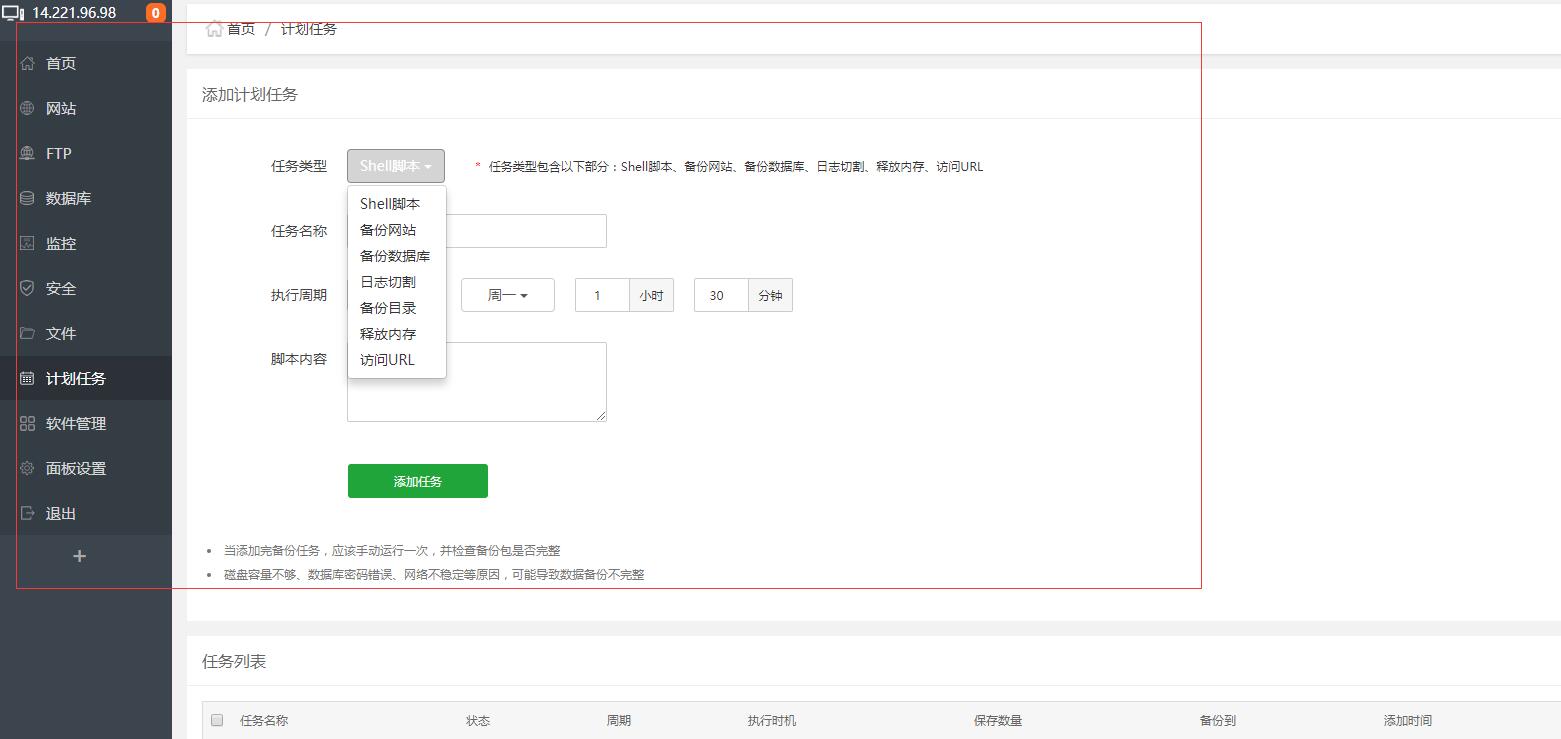Click the 周期 column header

(619, 720)
